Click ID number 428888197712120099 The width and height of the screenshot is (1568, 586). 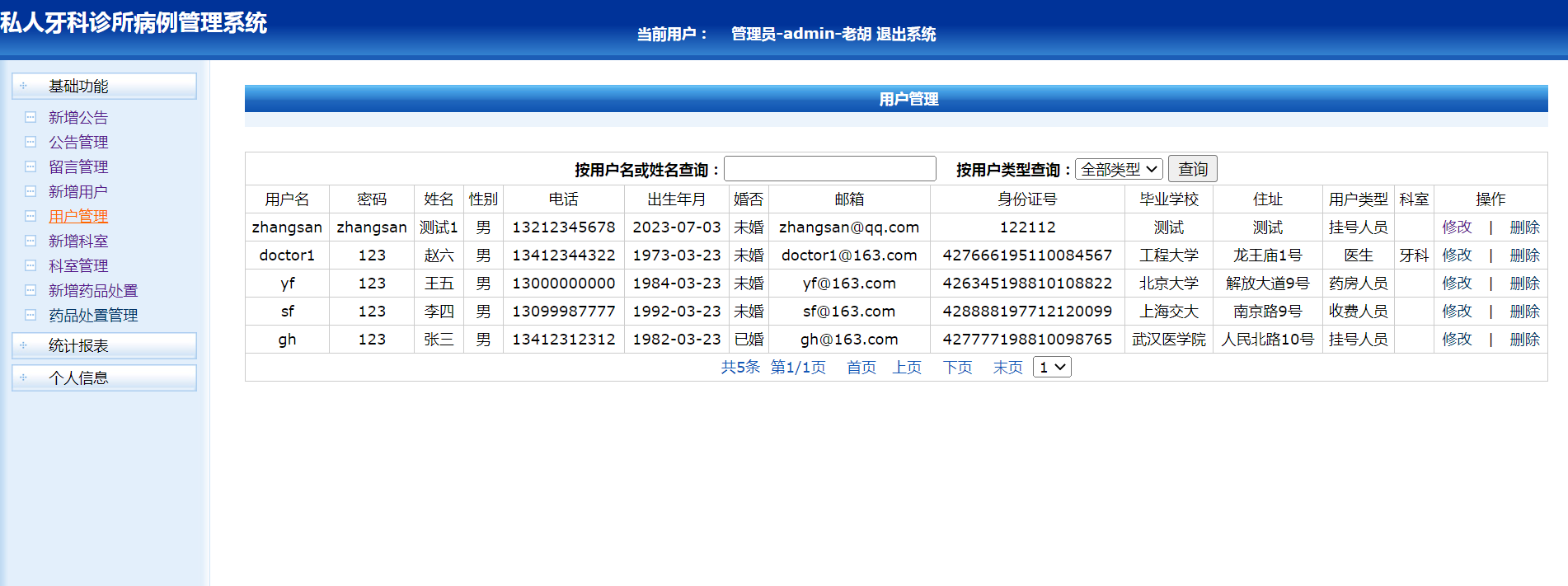(1027, 311)
